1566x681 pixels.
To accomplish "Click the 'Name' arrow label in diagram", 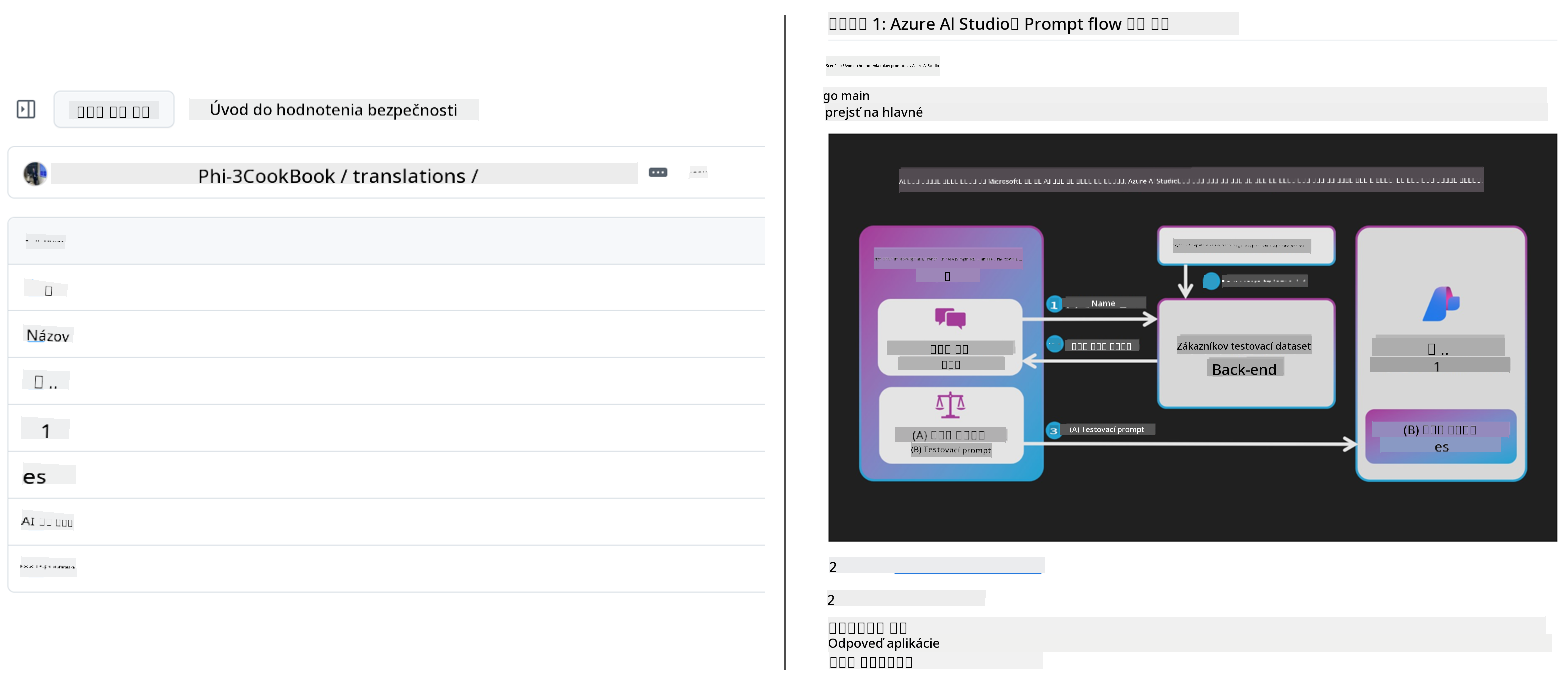I will click(1102, 303).
